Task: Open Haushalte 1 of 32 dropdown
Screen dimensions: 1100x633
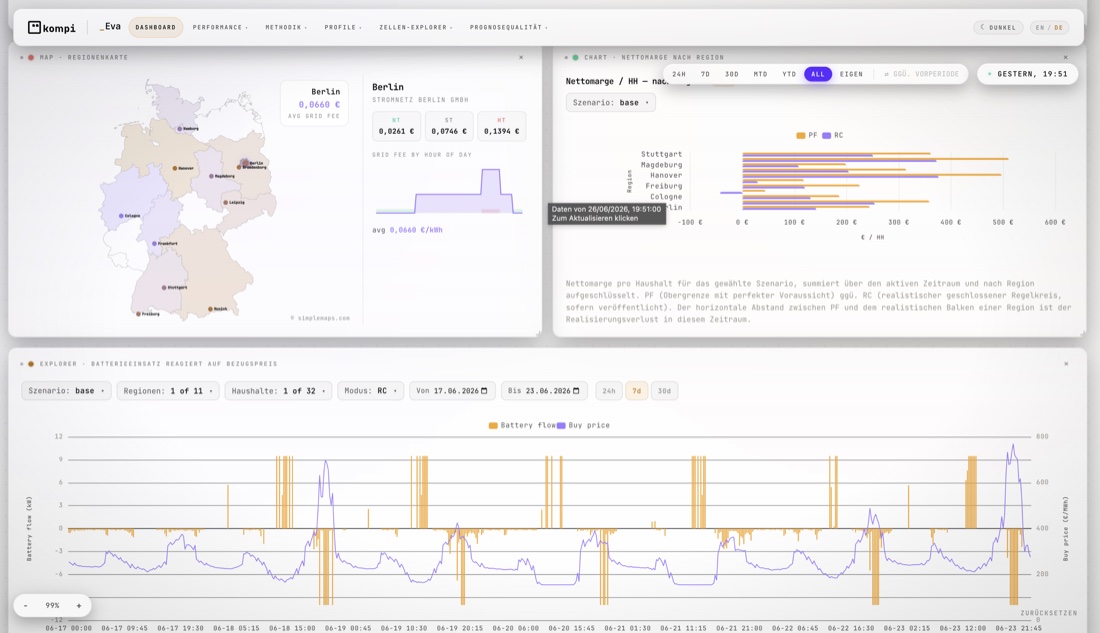Action: (x=279, y=391)
